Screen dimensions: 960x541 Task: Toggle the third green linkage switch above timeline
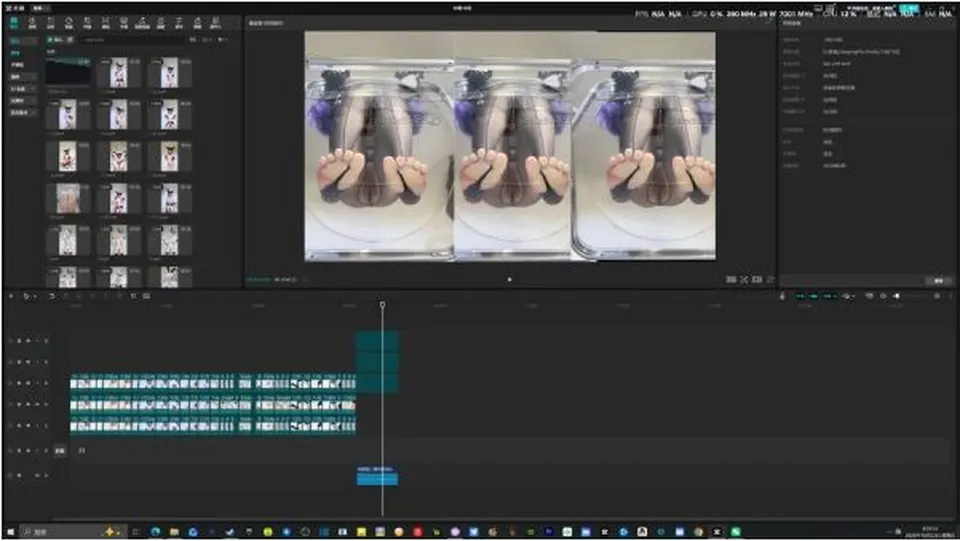[x=828, y=296]
